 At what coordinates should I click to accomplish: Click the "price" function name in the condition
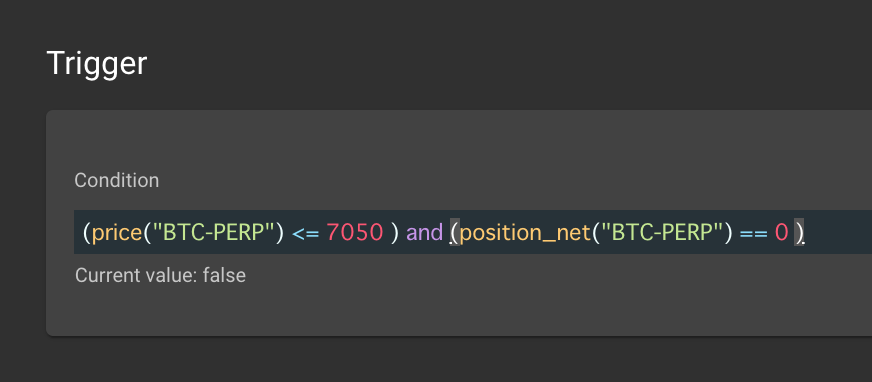click(117, 232)
